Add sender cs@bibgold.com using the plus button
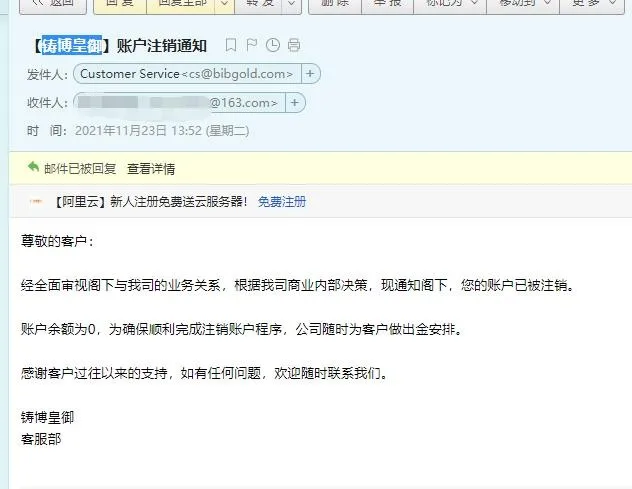This screenshot has width=632, height=489. [310, 74]
